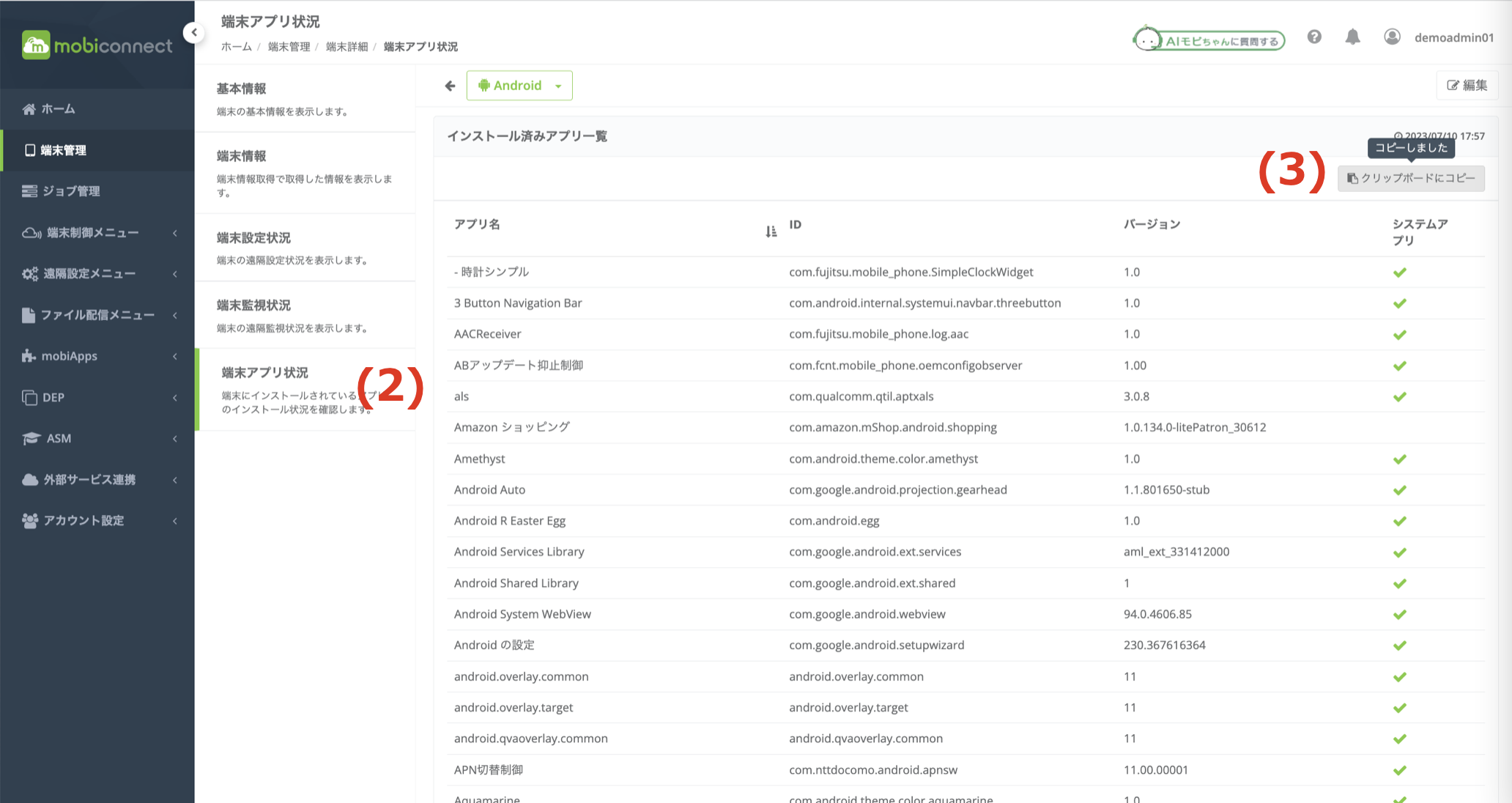Open the Android OS dropdown

(x=519, y=86)
